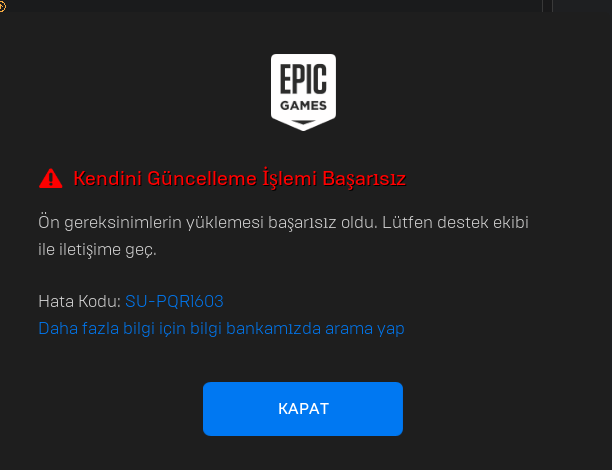Click the narrow divider segment in top bar

click(547, 5)
